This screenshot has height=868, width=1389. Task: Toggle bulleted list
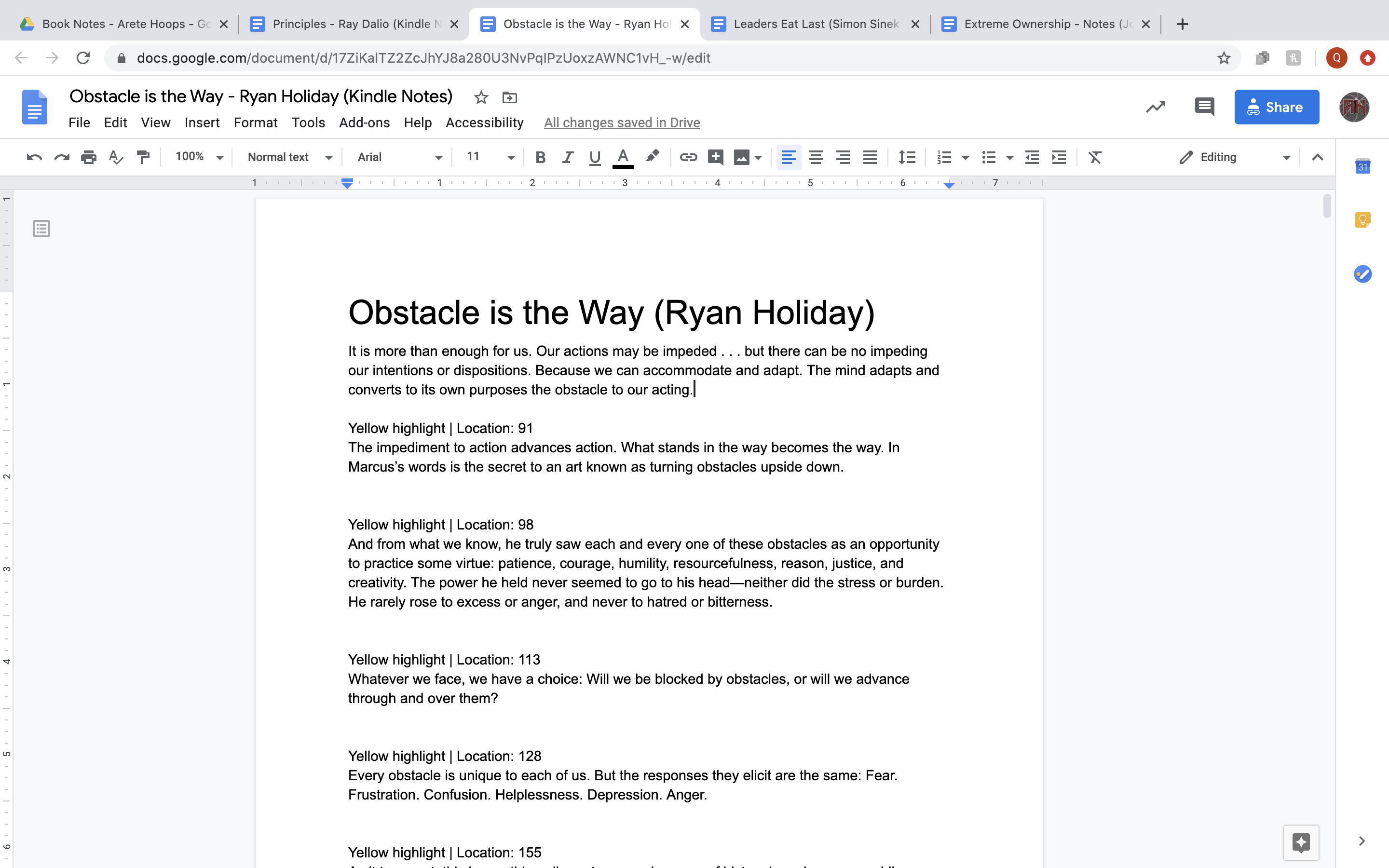(x=988, y=157)
